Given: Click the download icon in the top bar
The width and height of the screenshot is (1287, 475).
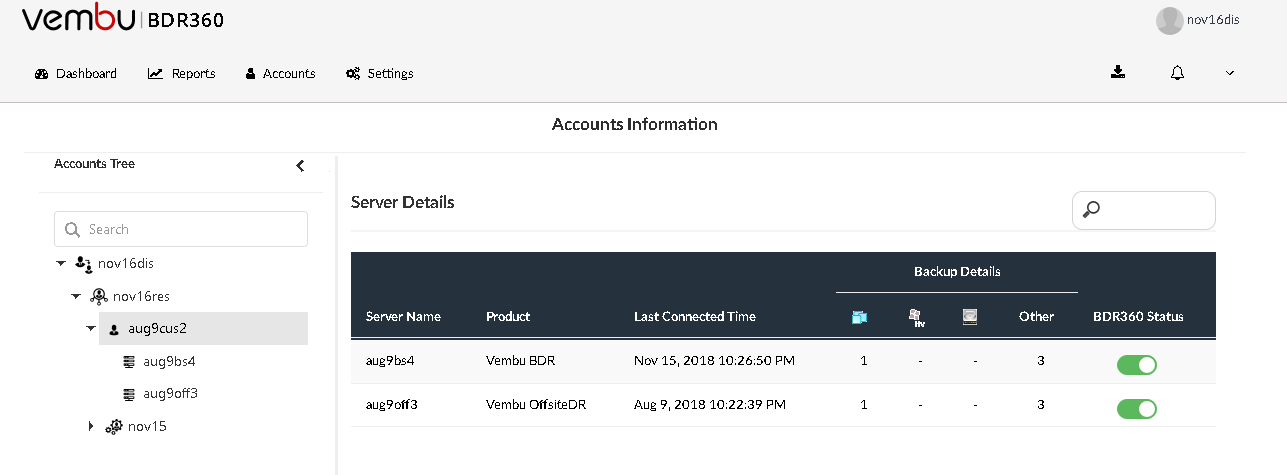Looking at the screenshot, I should click(1118, 72).
